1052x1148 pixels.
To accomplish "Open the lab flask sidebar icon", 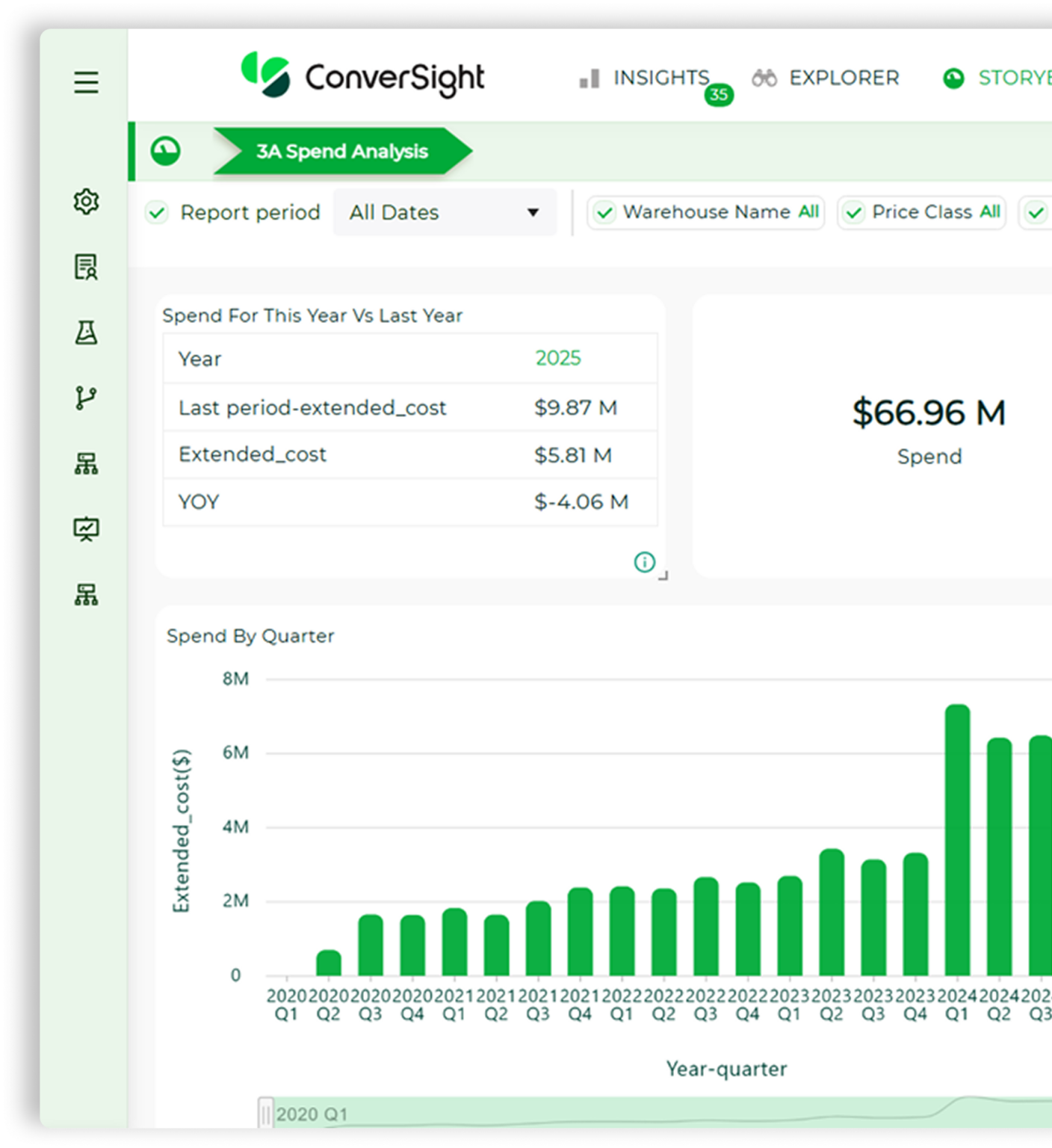I will [86, 333].
